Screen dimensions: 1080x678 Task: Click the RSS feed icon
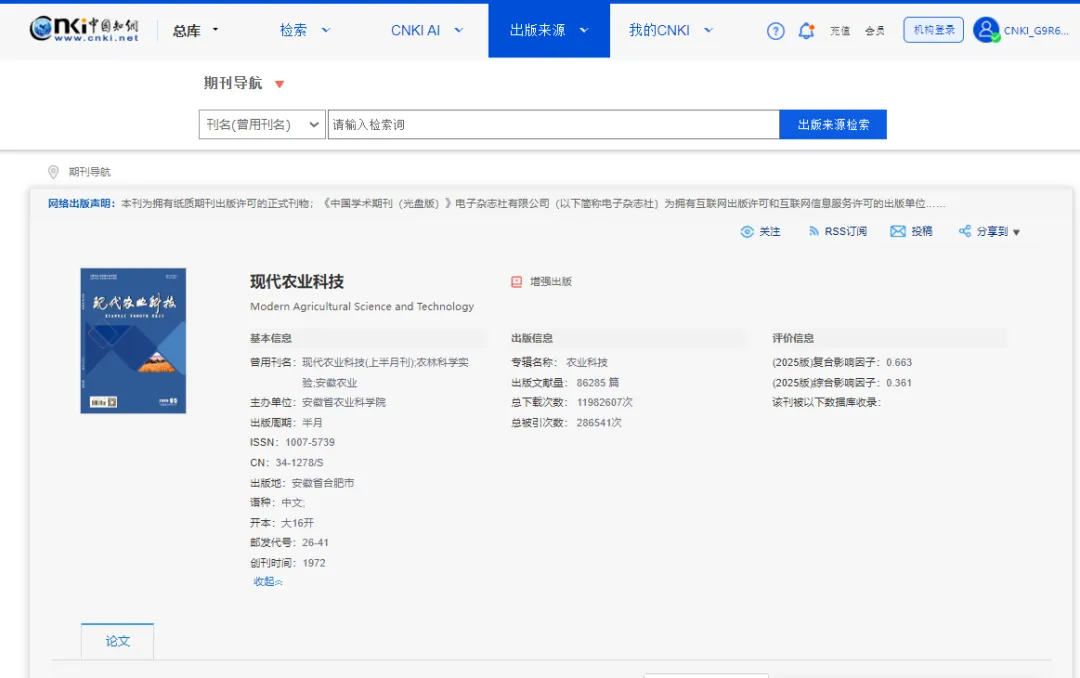pyautogui.click(x=813, y=232)
